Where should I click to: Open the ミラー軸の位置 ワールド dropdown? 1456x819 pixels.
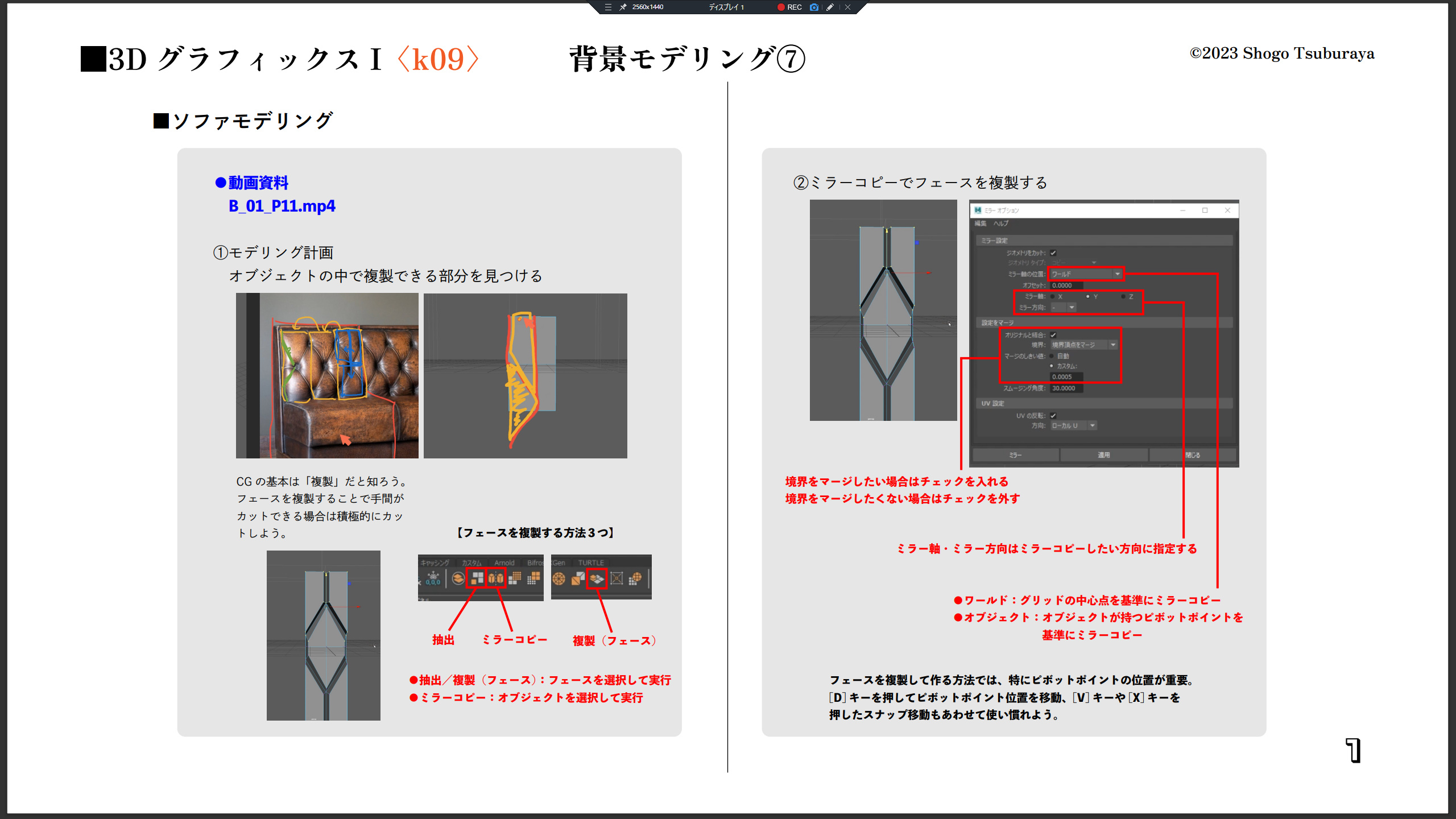point(1086,274)
